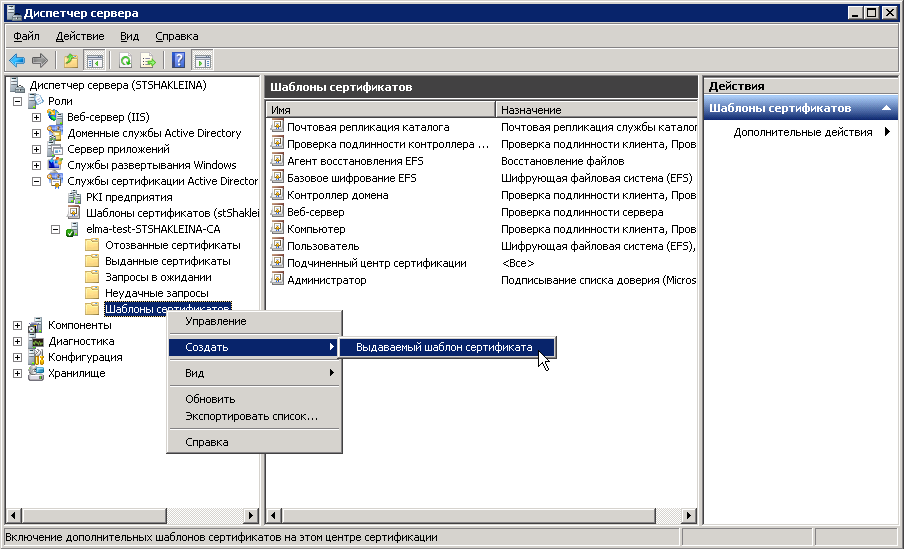This screenshot has height=549, width=904.
Task: Select Обновить in the context menu
Action: click(210, 399)
